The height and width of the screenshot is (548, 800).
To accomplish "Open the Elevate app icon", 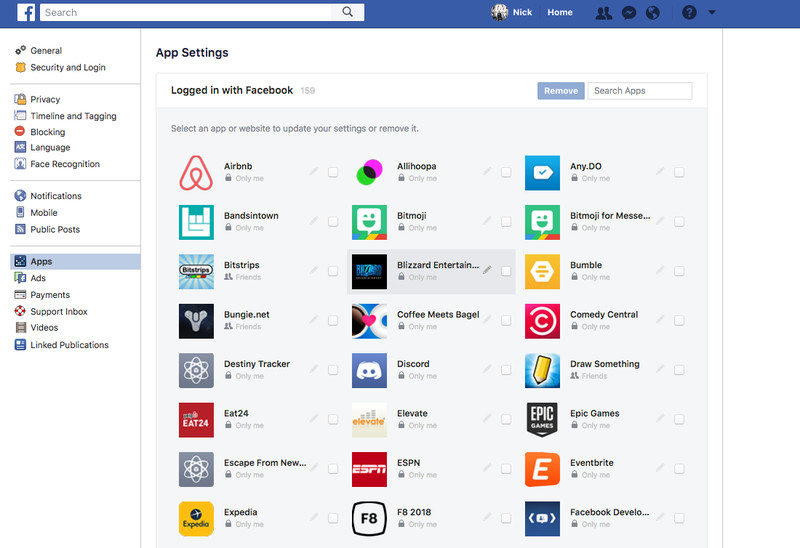I will coord(369,420).
